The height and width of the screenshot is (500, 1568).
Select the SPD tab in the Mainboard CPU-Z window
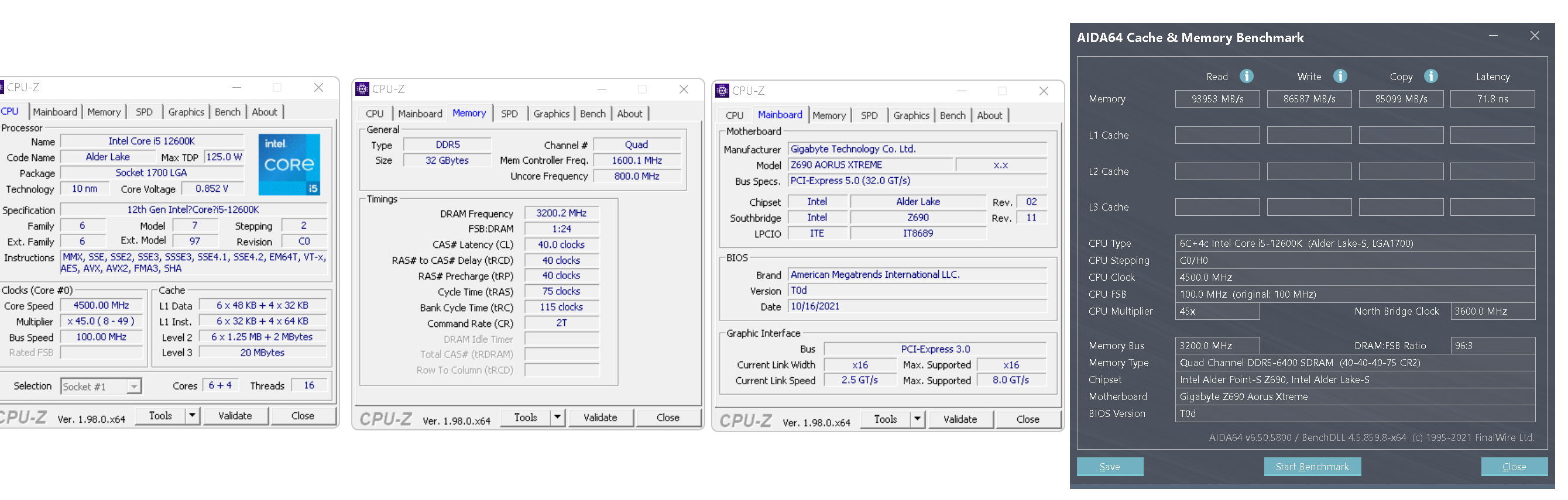click(x=869, y=116)
